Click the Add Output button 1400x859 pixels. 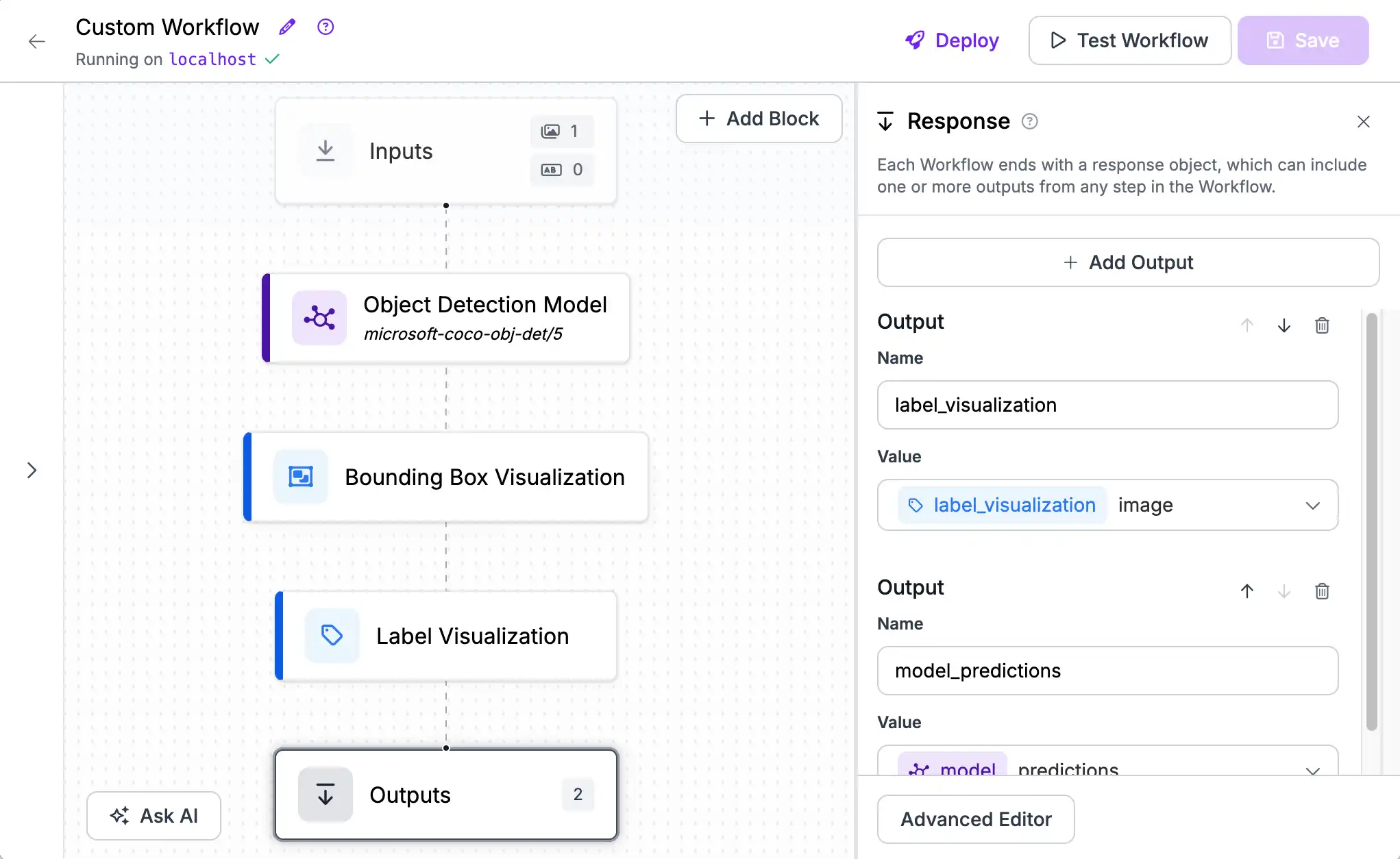(x=1128, y=261)
